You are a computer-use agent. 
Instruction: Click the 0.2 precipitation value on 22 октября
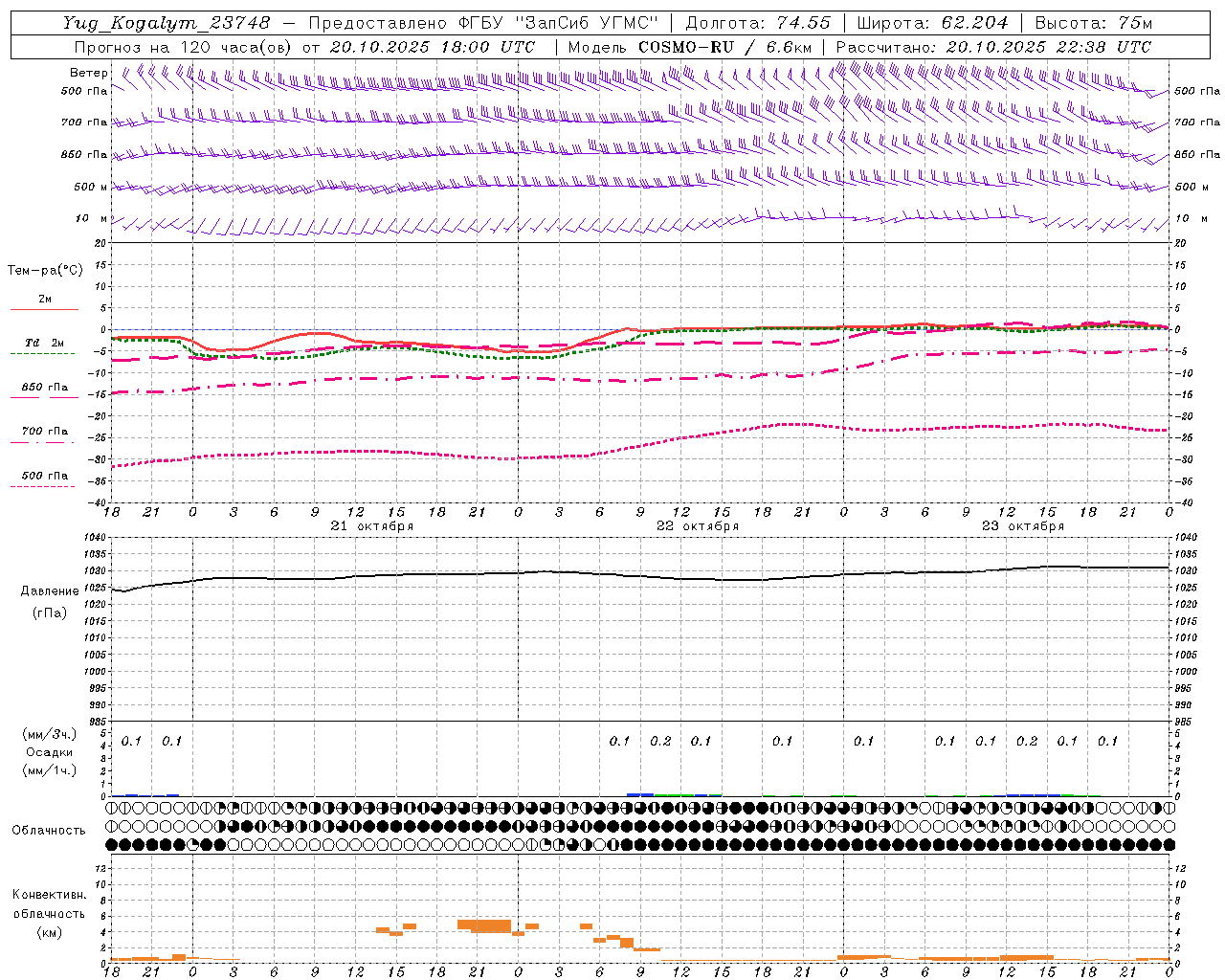[660, 741]
